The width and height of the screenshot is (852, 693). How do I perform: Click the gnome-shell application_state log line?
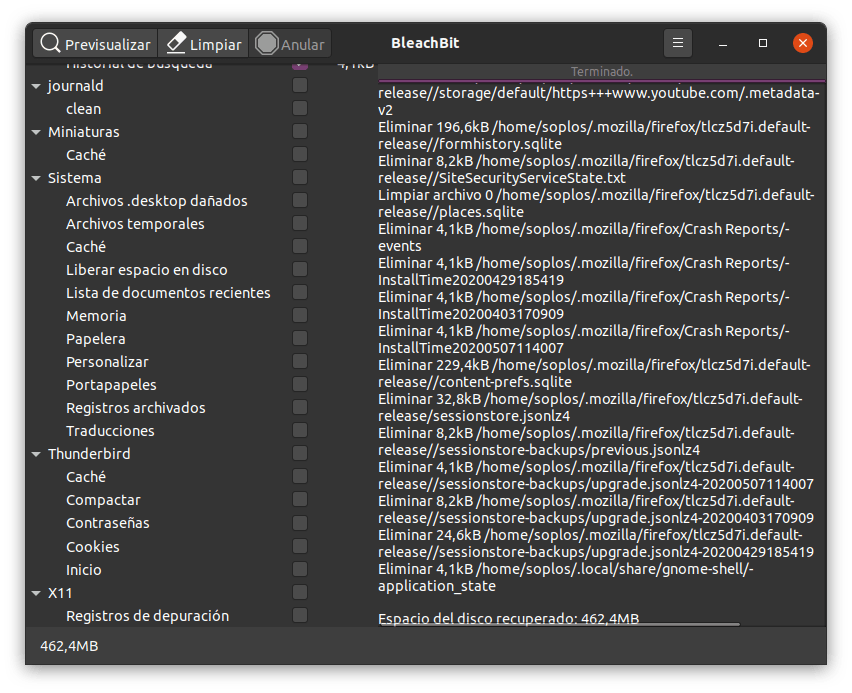566,578
